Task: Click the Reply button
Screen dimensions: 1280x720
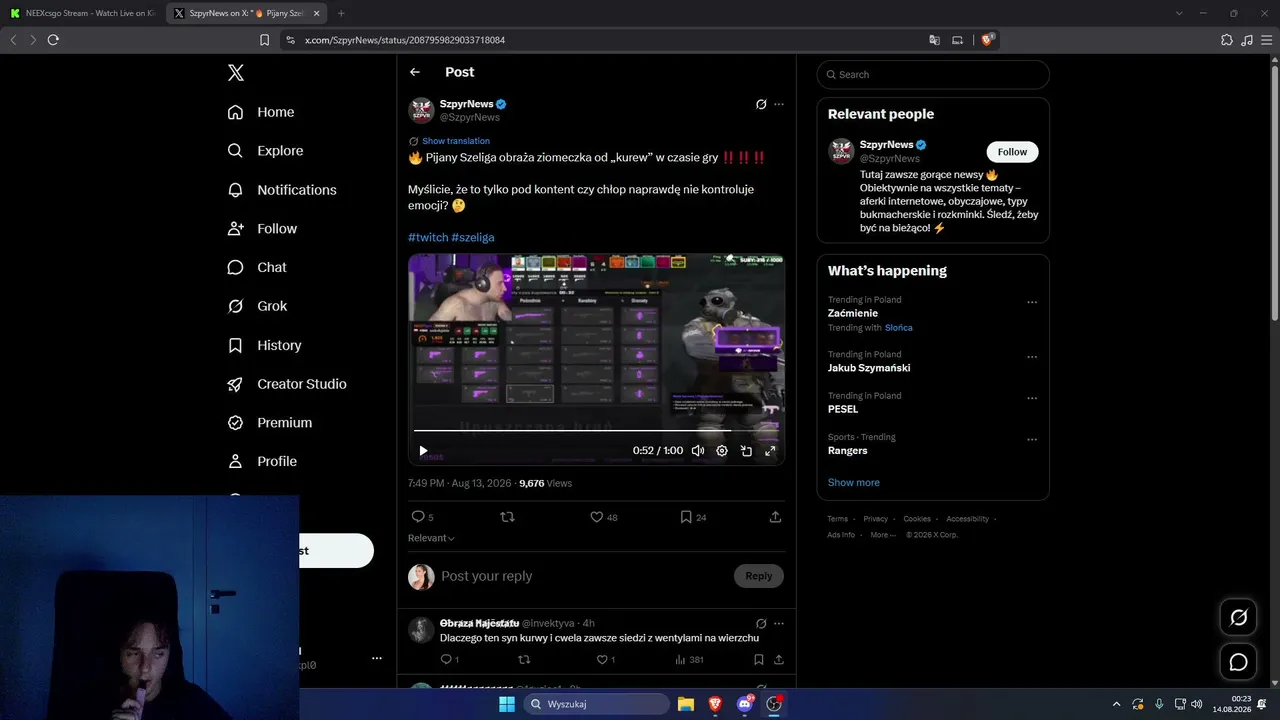Action: [x=759, y=576]
